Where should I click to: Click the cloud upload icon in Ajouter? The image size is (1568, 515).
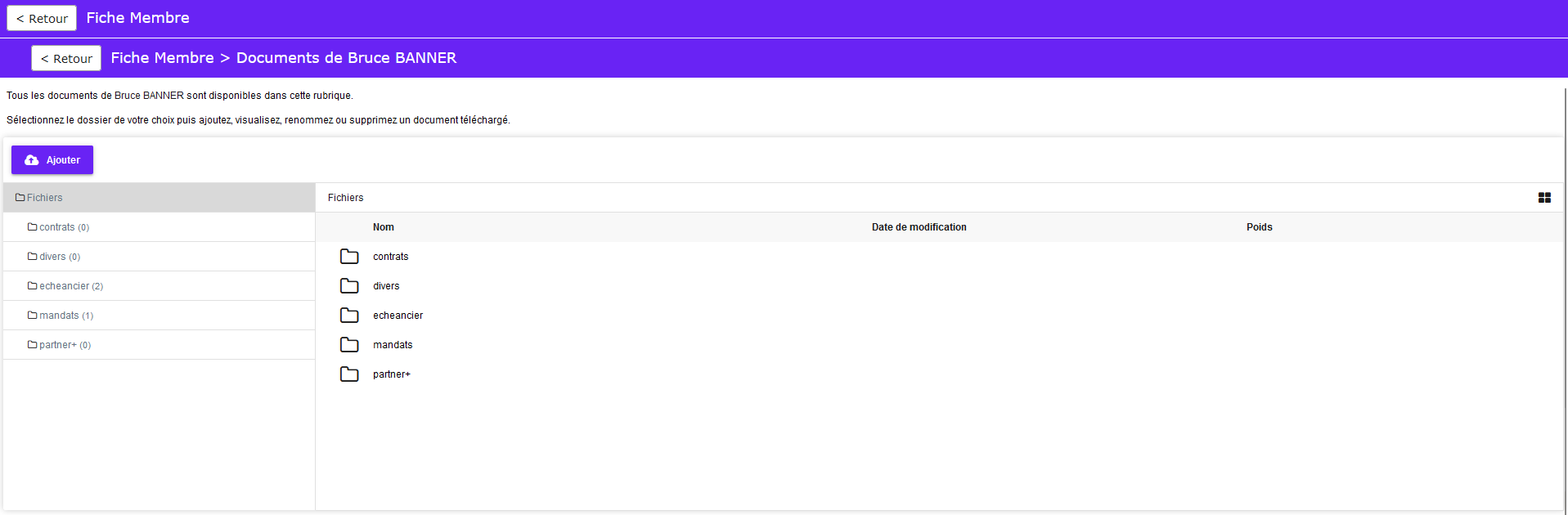click(31, 160)
